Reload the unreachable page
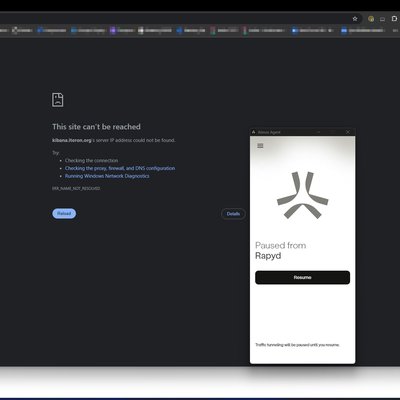Viewport: 400px width, 400px height. [x=64, y=213]
